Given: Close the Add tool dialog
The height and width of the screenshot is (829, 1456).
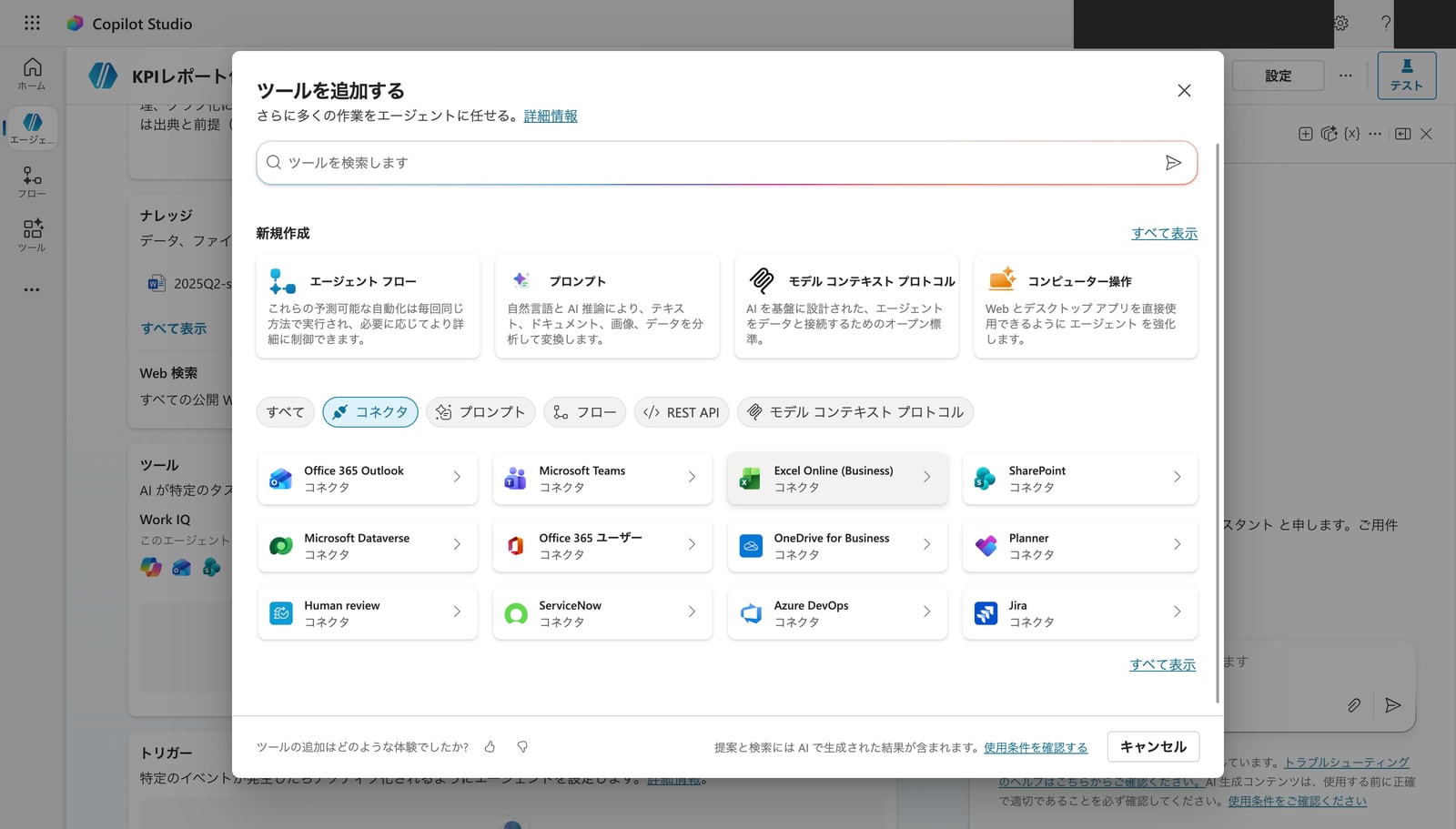Looking at the screenshot, I should pos(1184,91).
